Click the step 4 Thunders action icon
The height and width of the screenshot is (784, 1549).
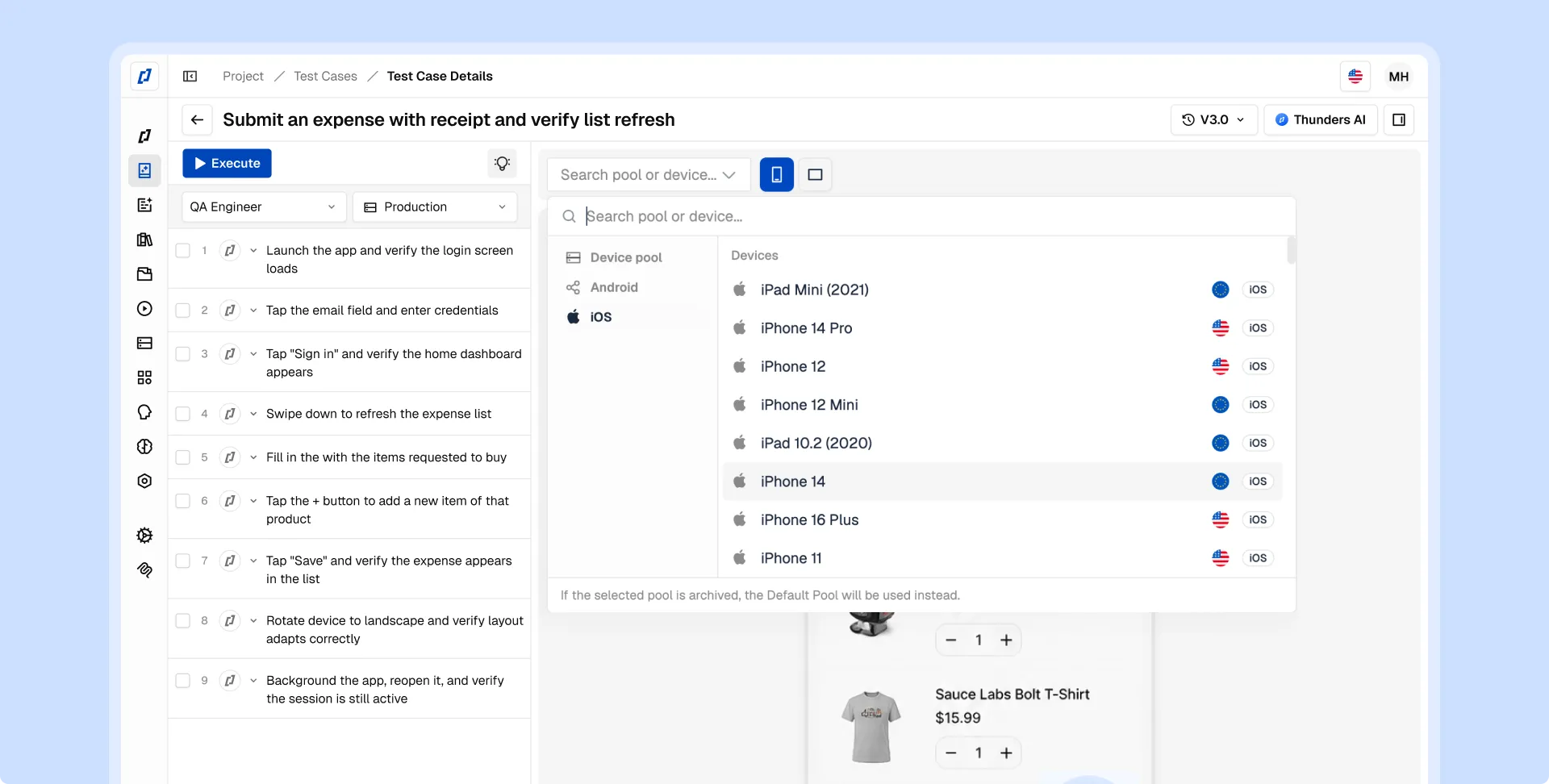pyautogui.click(x=230, y=414)
